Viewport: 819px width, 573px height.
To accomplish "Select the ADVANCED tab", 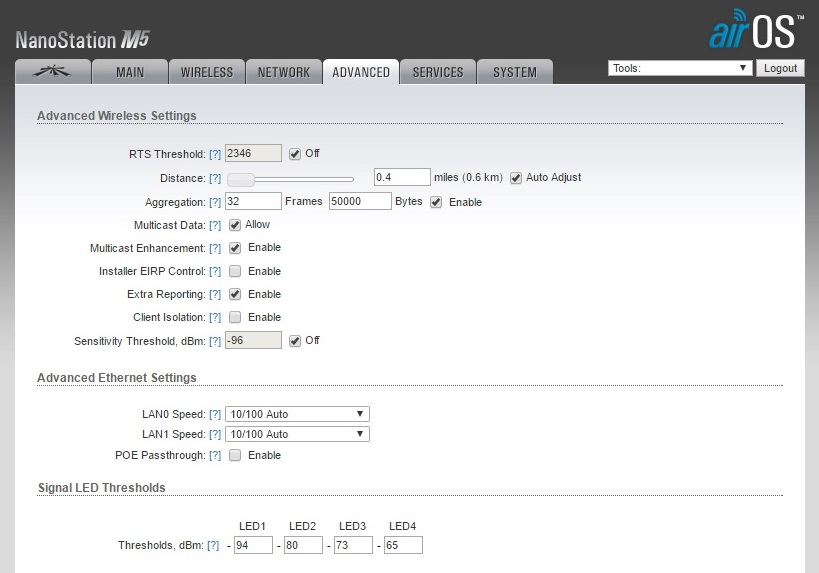I will pyautogui.click(x=361, y=72).
